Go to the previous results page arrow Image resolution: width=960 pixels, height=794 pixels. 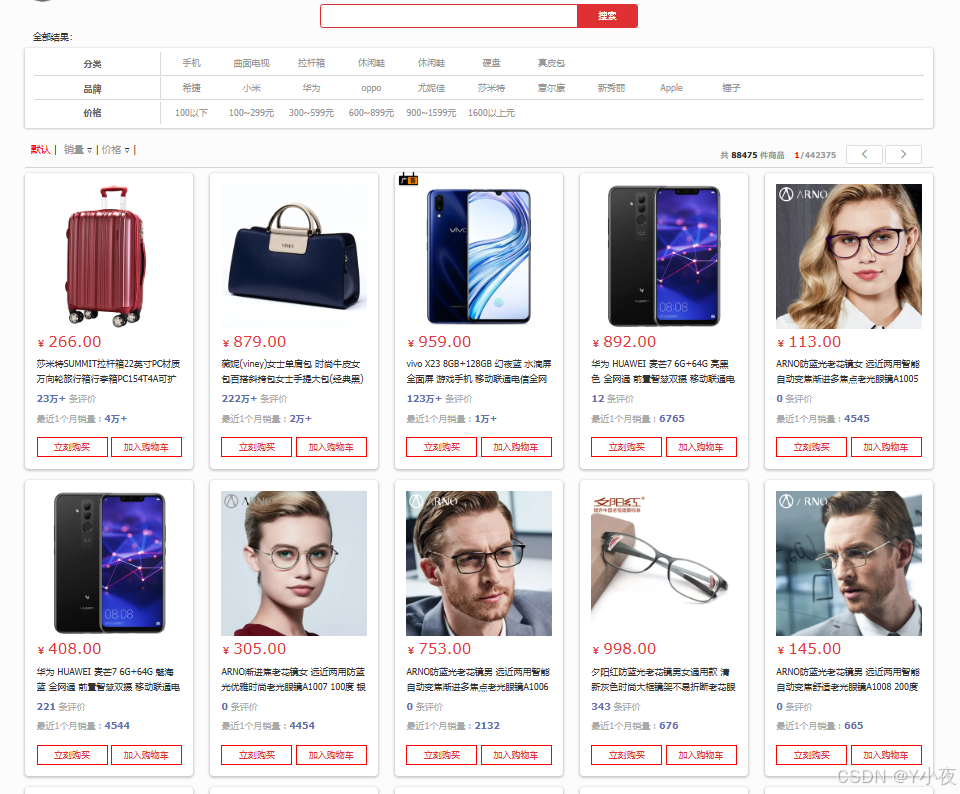click(864, 154)
